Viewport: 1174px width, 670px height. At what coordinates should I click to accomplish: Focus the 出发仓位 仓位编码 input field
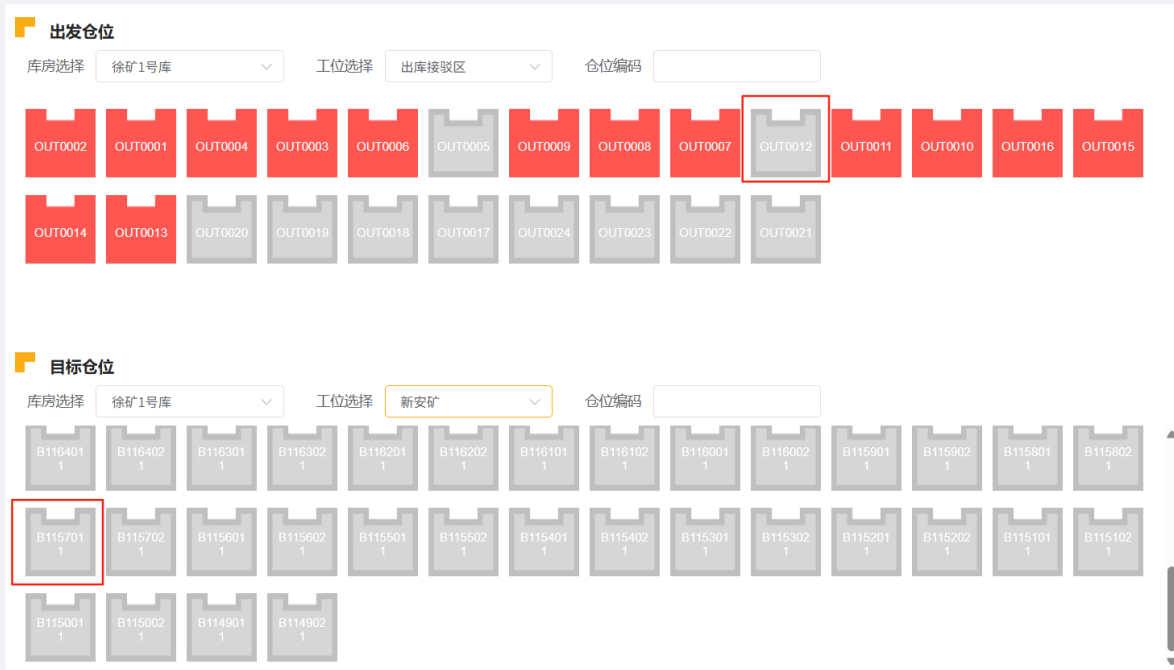(x=736, y=67)
